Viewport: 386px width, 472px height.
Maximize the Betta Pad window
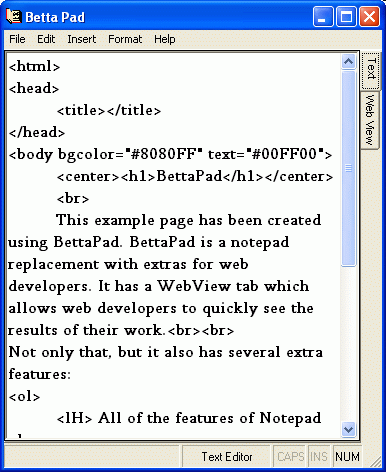(346, 16)
